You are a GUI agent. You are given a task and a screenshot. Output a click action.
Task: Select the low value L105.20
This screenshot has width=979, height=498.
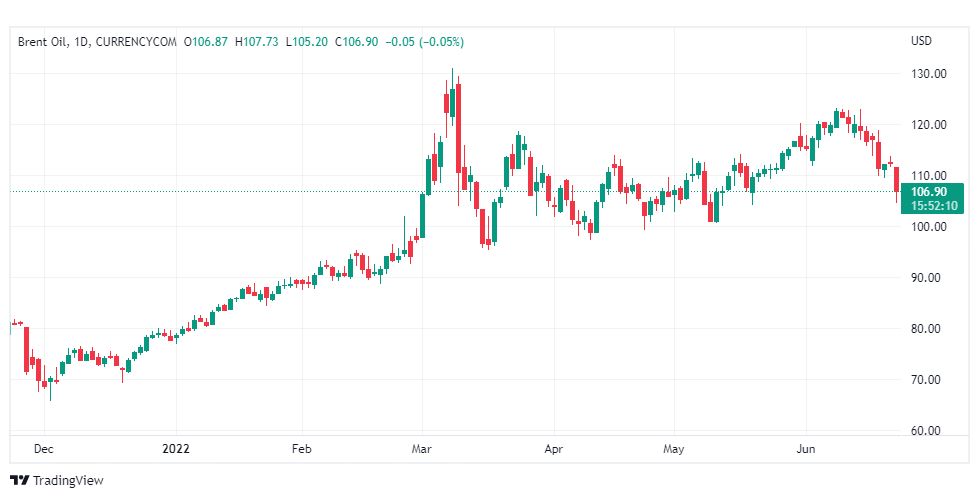306,42
